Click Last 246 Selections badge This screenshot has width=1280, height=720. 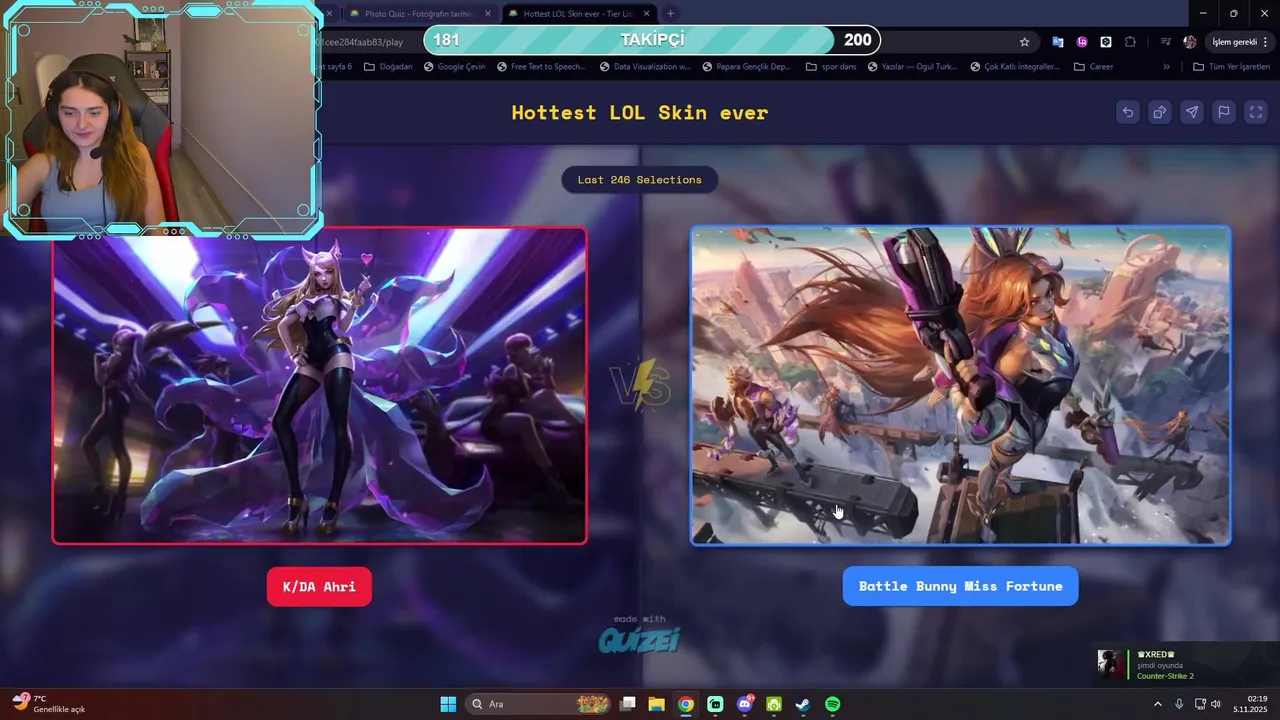click(640, 180)
